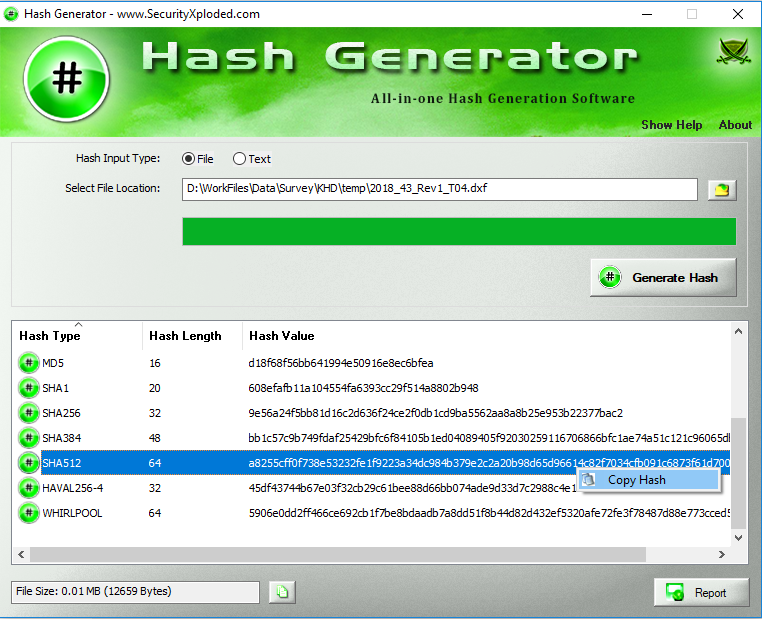This screenshot has width=762, height=619.
Task: Select the File input type radio
Action: 188,159
